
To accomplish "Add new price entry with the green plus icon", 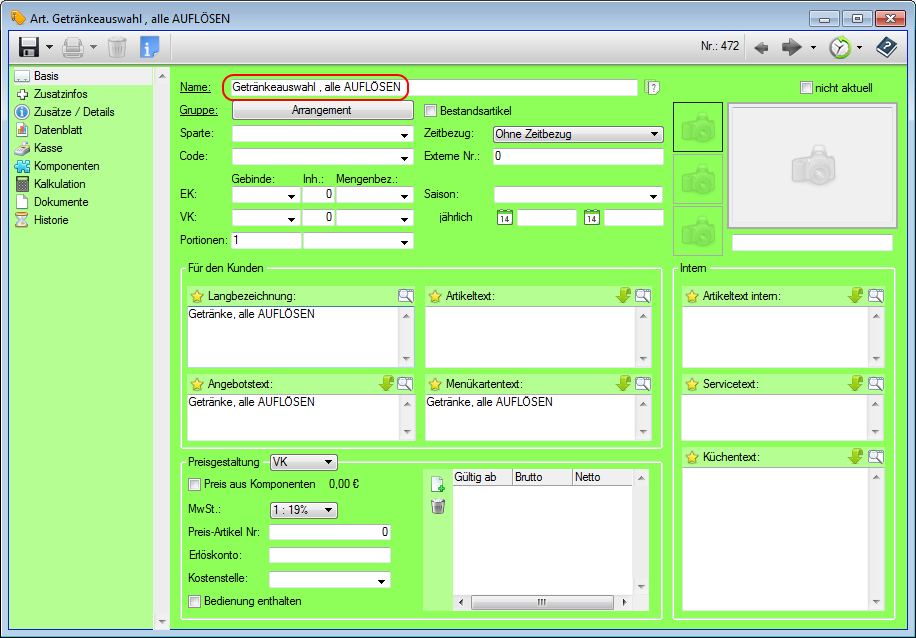I will tap(437, 484).
